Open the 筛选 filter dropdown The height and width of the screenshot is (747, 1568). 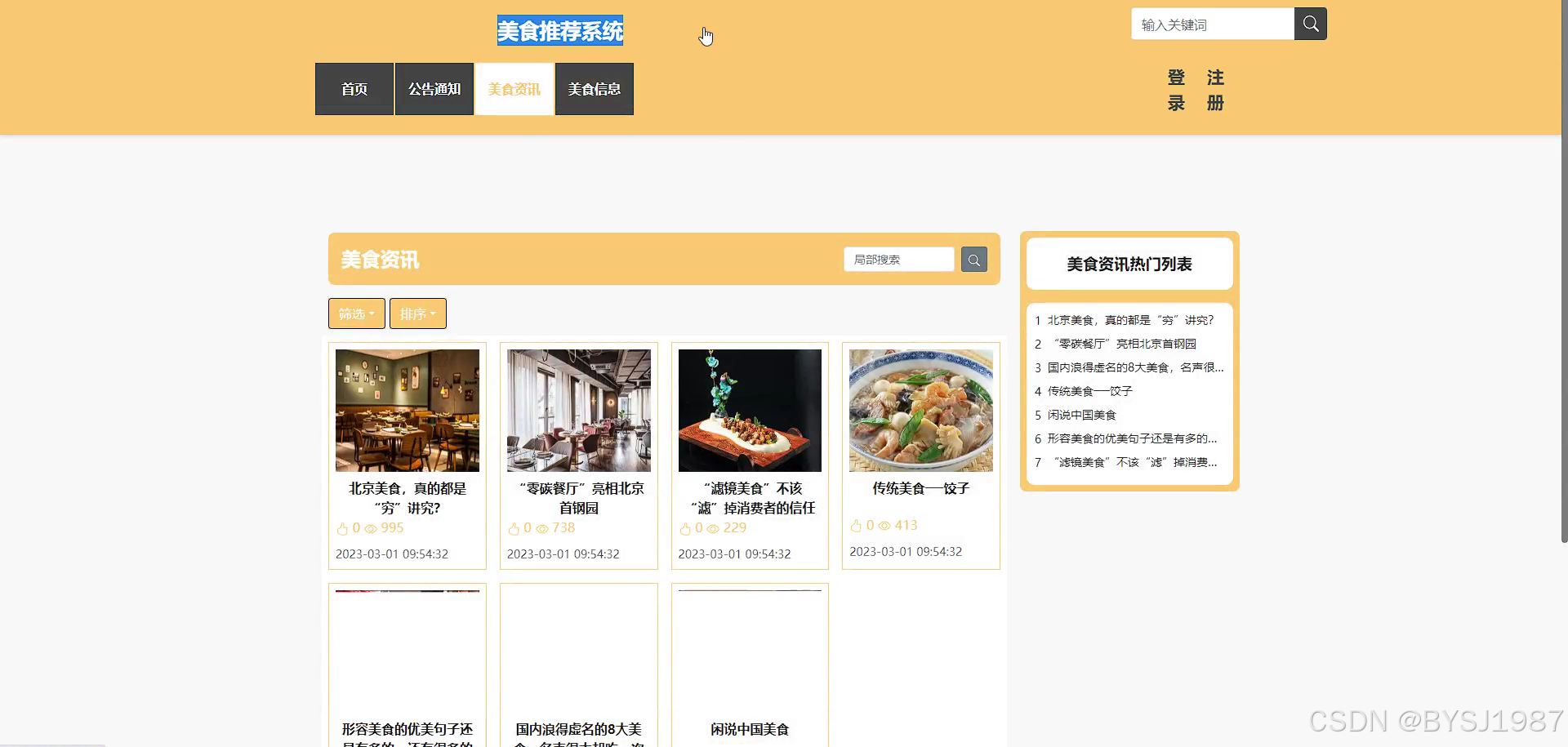357,313
